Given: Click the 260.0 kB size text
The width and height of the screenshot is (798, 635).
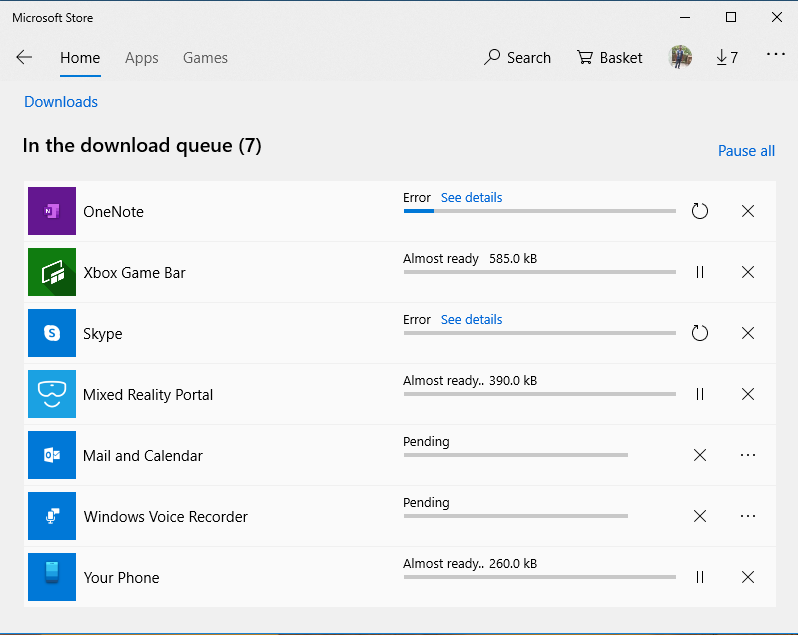Looking at the screenshot, I should tap(513, 564).
